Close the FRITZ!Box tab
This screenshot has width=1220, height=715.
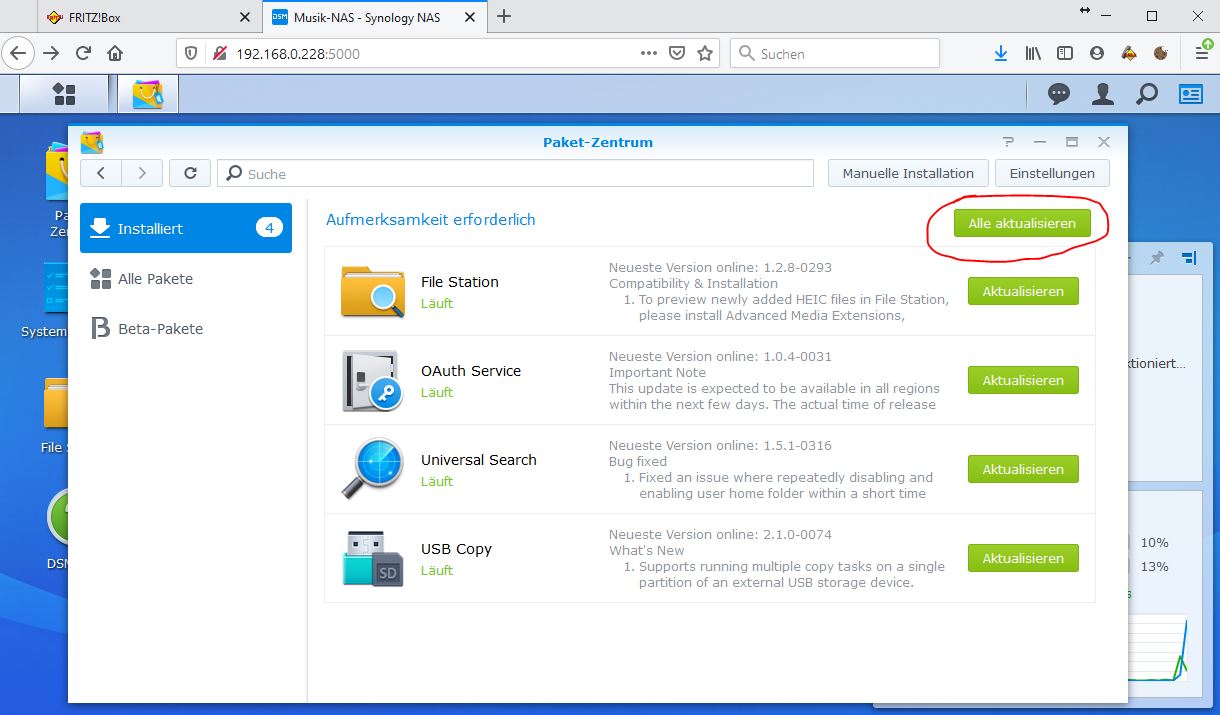pyautogui.click(x=245, y=17)
